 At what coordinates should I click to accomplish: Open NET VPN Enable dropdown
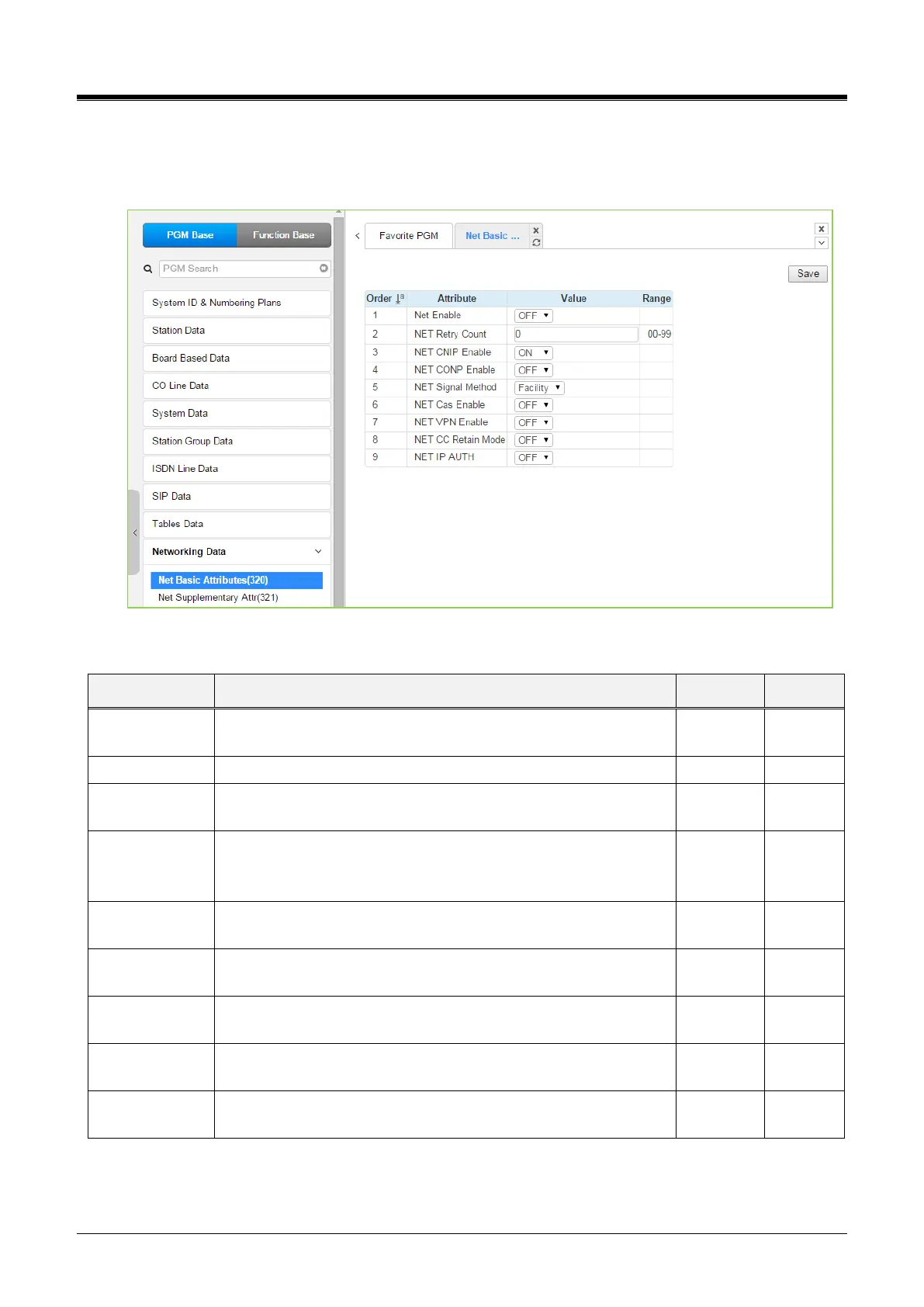pyautogui.click(x=534, y=422)
